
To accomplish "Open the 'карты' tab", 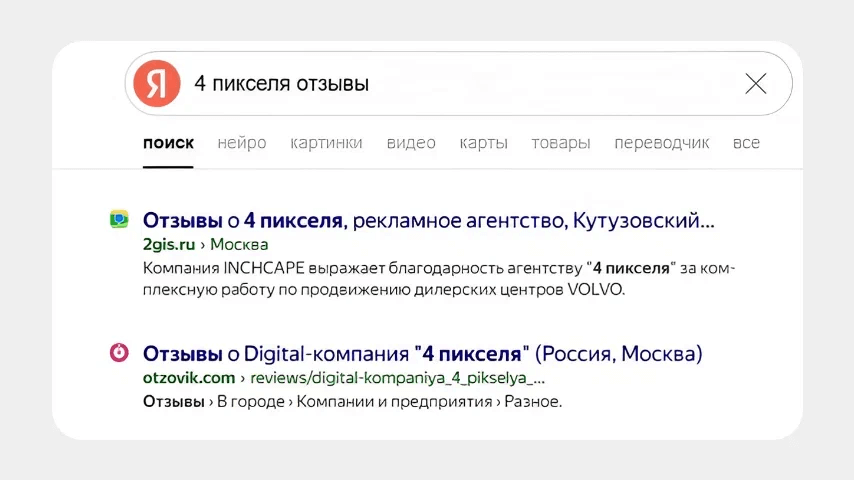I will pos(484,143).
